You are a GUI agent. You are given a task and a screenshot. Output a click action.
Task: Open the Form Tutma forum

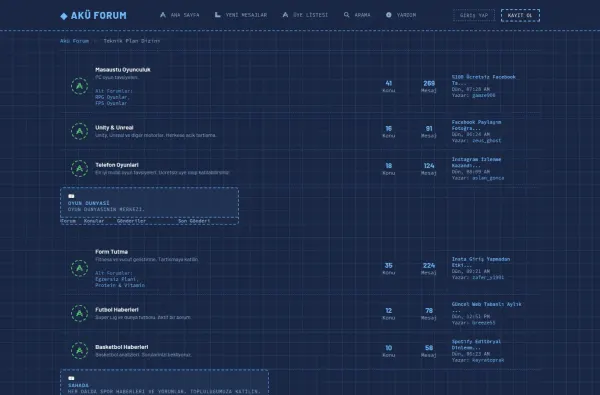click(111, 252)
